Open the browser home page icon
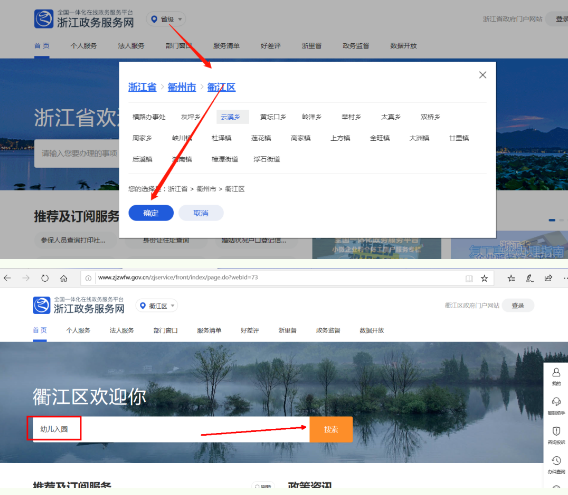Image resolution: width=568 pixels, height=495 pixels. pos(63,278)
